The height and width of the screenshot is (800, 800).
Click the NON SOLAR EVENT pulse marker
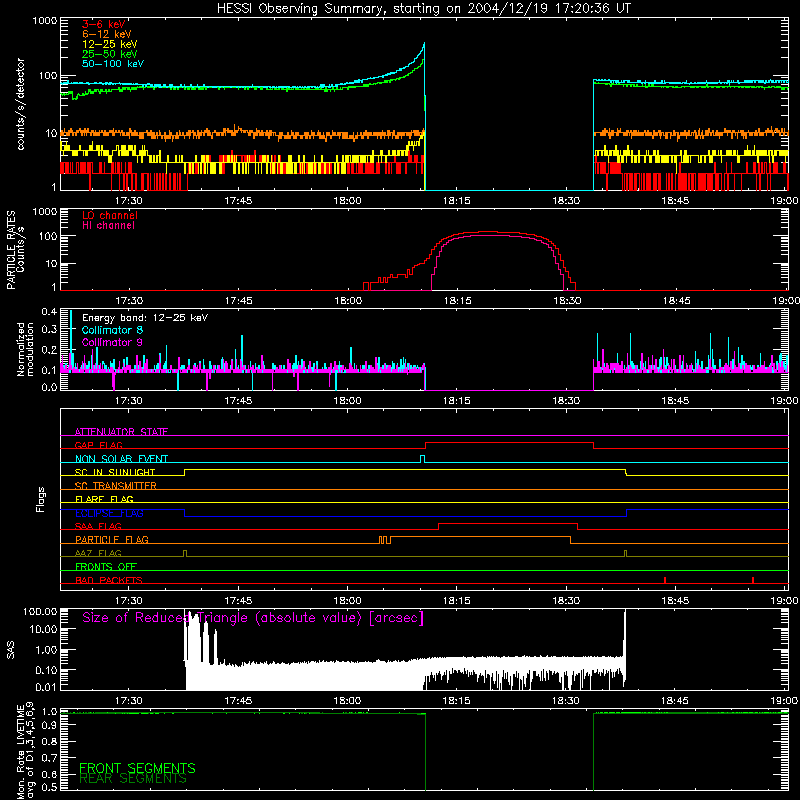(x=422, y=458)
